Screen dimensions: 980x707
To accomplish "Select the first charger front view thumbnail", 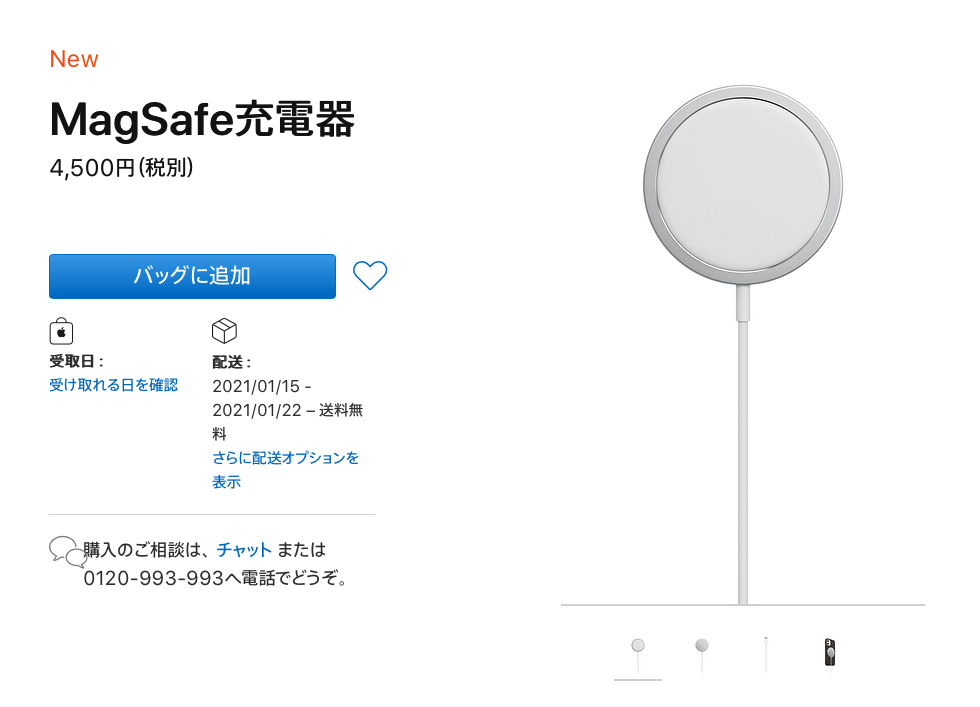I will 638,655.
